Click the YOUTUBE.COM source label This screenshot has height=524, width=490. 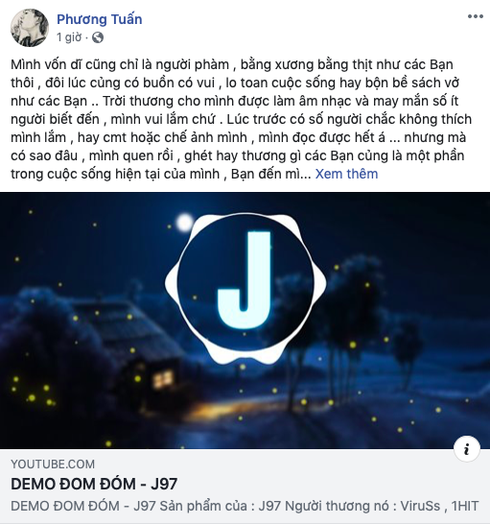53,464
